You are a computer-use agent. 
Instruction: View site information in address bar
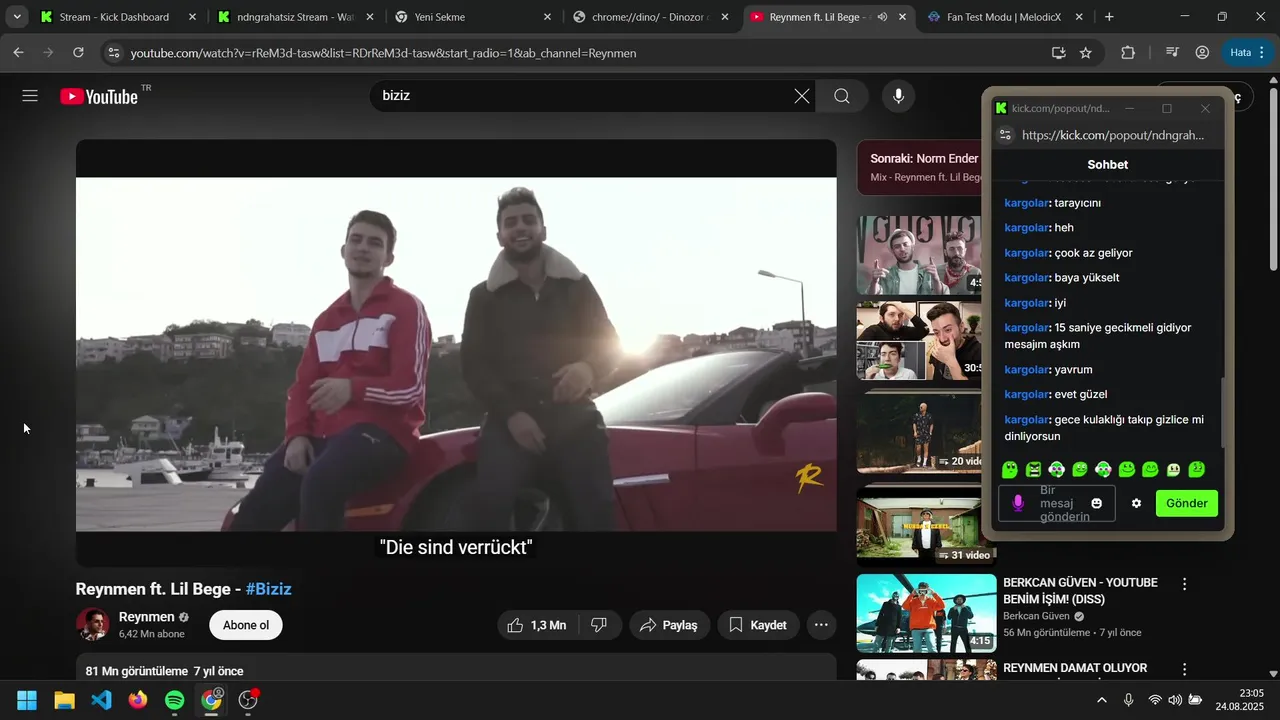click(x=113, y=52)
